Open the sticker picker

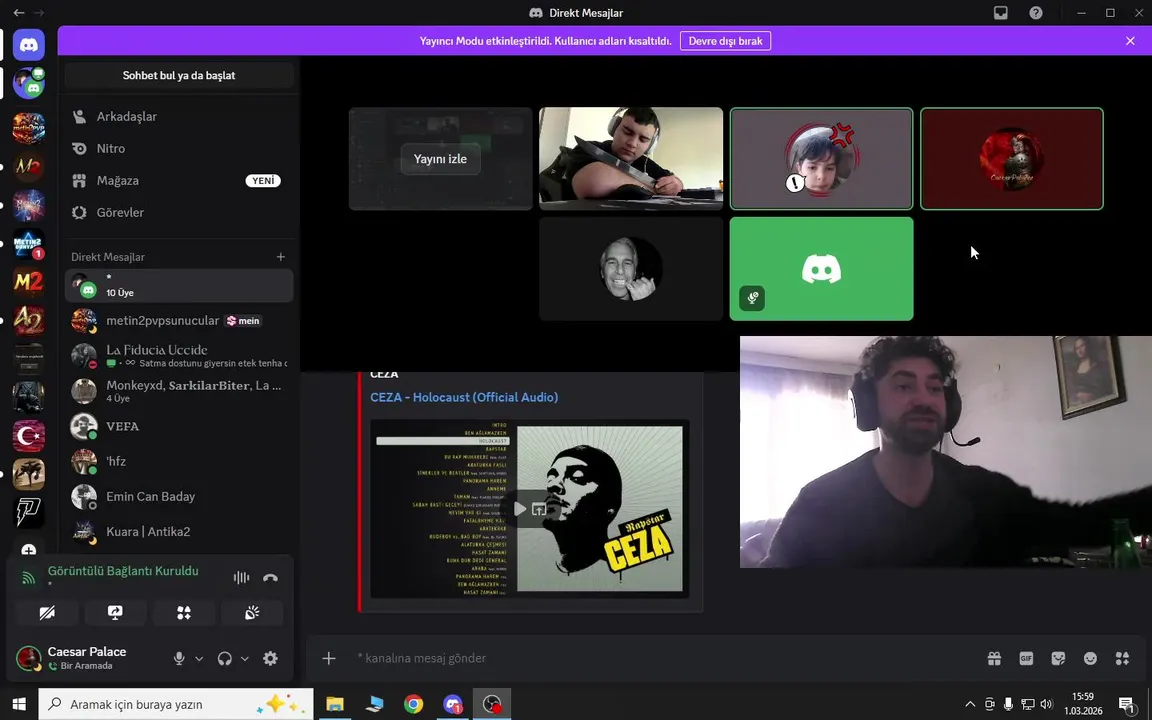tap(1058, 658)
